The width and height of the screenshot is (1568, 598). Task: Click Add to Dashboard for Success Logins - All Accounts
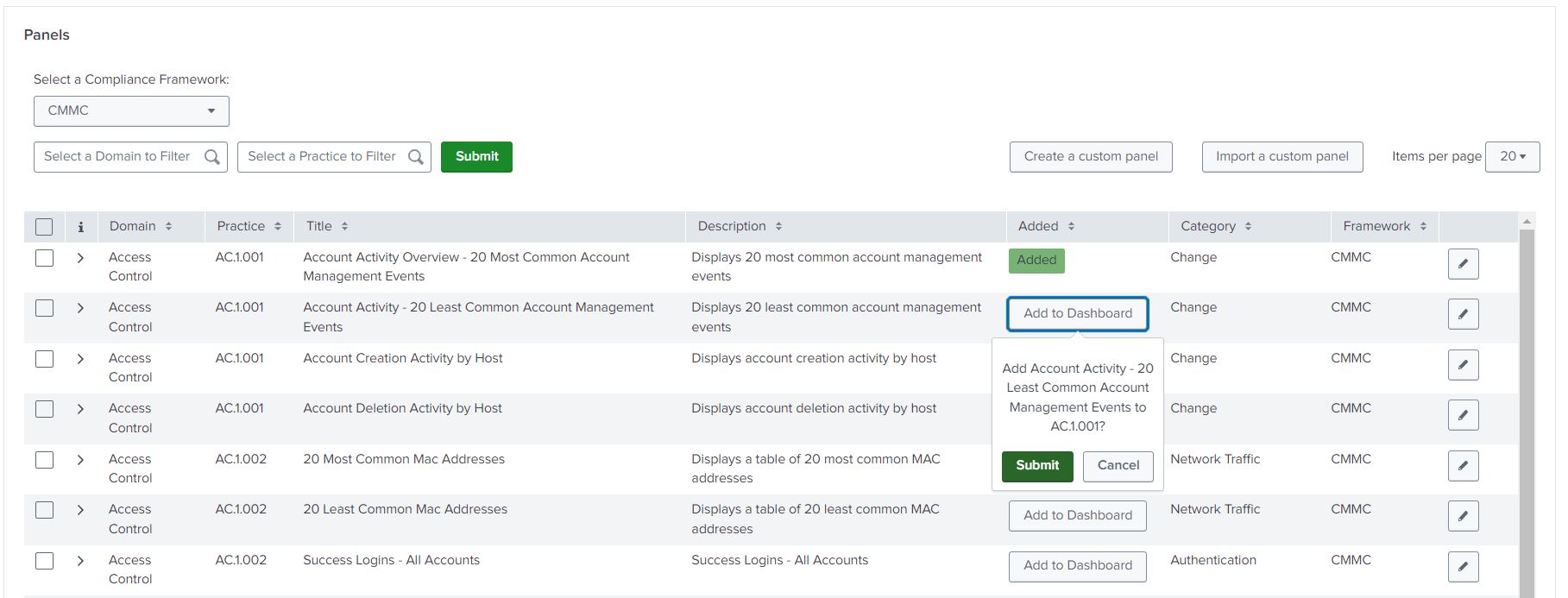coord(1078,566)
